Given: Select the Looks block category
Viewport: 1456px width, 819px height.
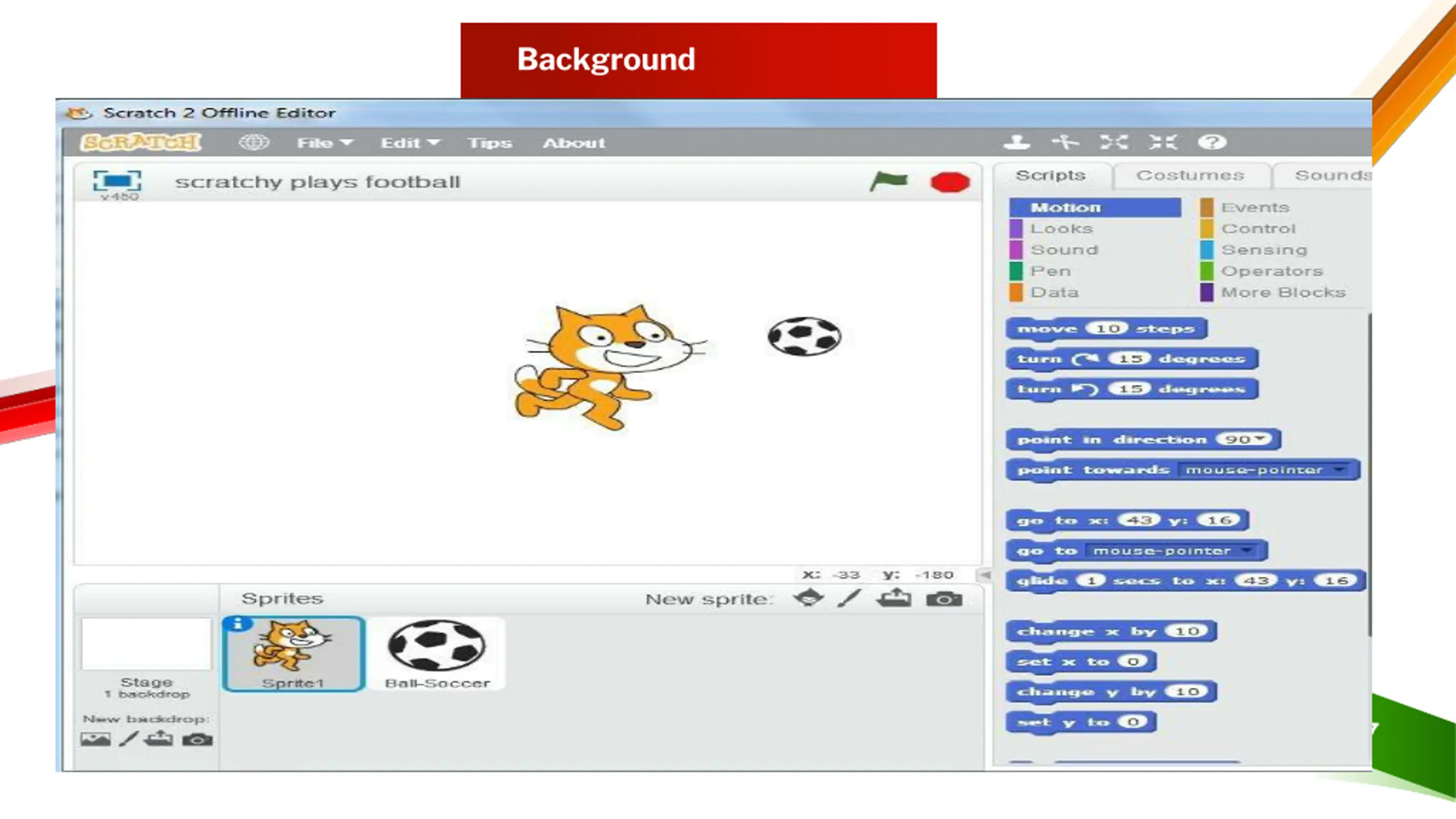Looking at the screenshot, I should pyautogui.click(x=1061, y=229).
